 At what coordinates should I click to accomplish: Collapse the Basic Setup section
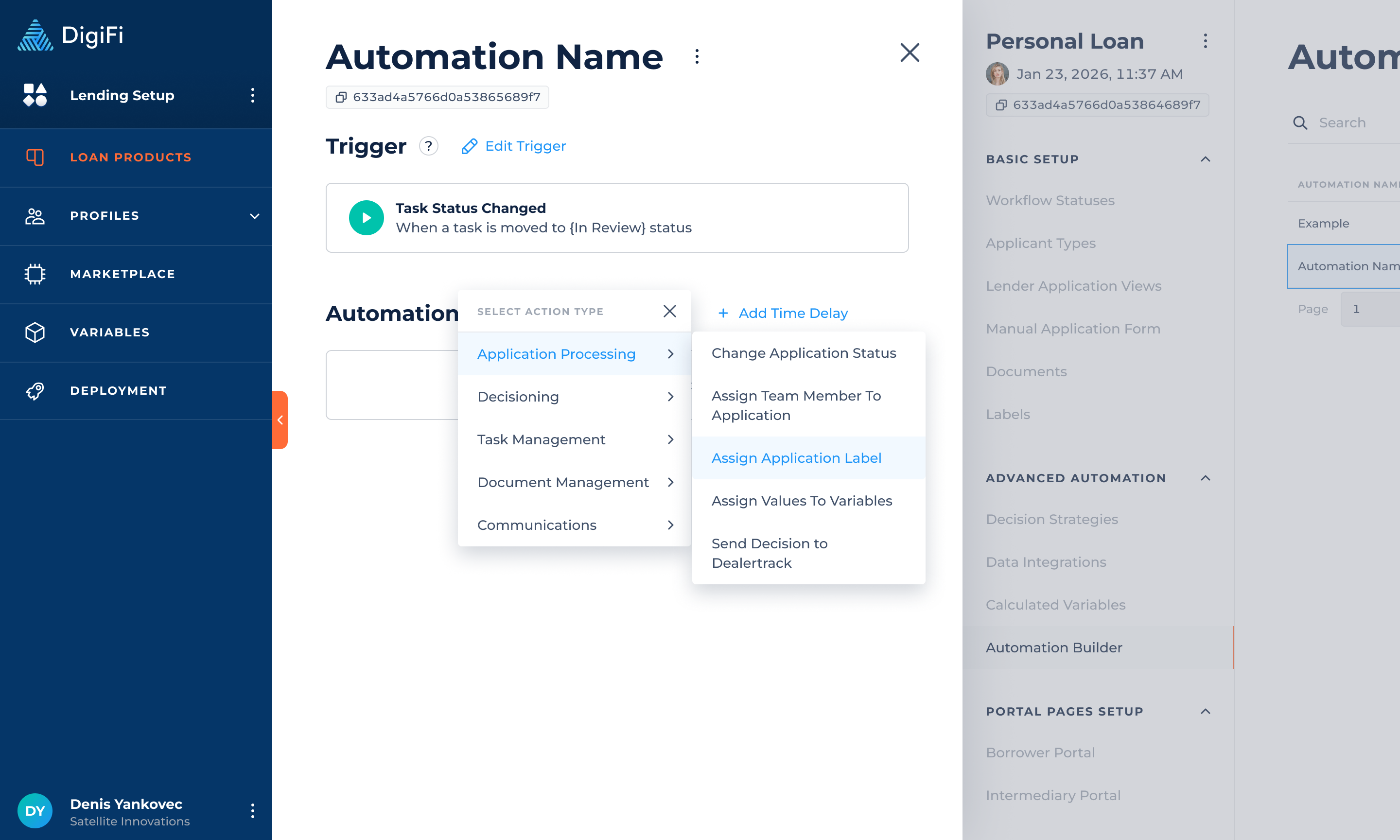tap(1205, 159)
